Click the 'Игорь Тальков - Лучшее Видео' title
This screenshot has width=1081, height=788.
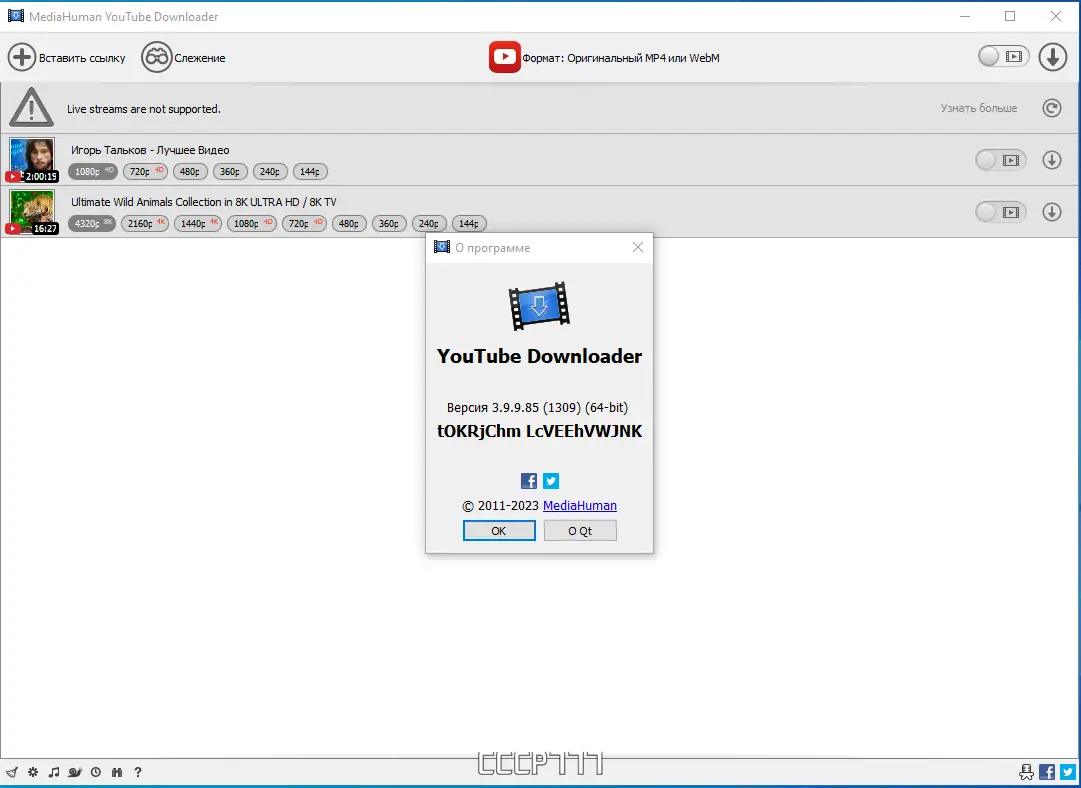(150, 150)
